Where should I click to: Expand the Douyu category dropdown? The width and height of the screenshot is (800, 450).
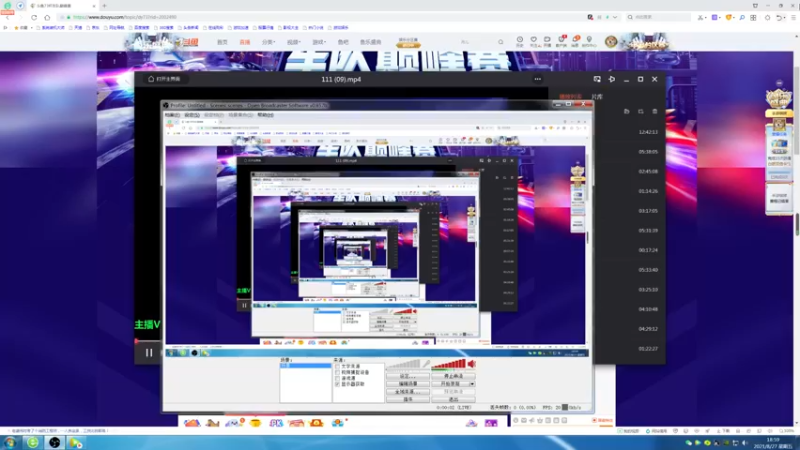coord(268,42)
